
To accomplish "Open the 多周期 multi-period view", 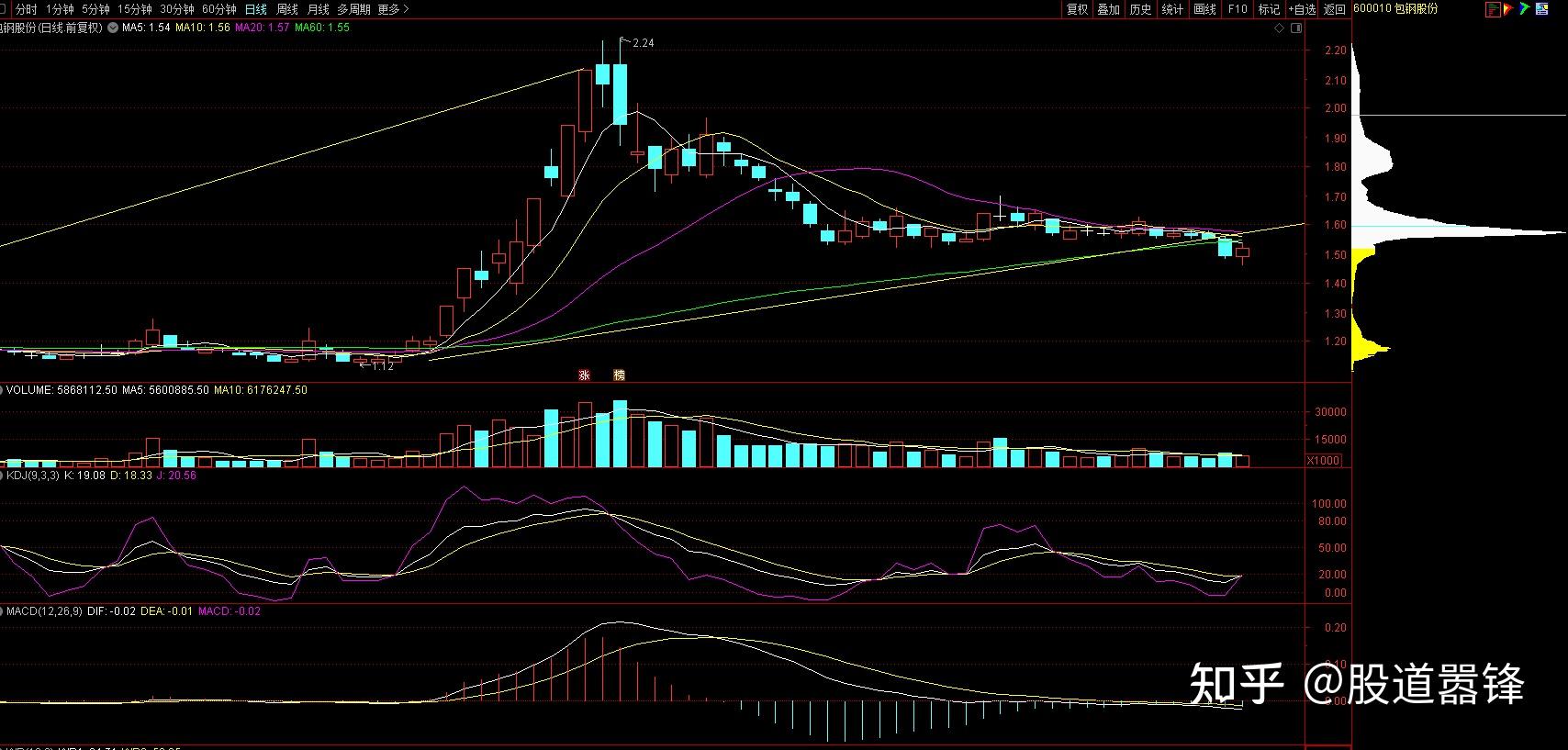I will point(353,9).
